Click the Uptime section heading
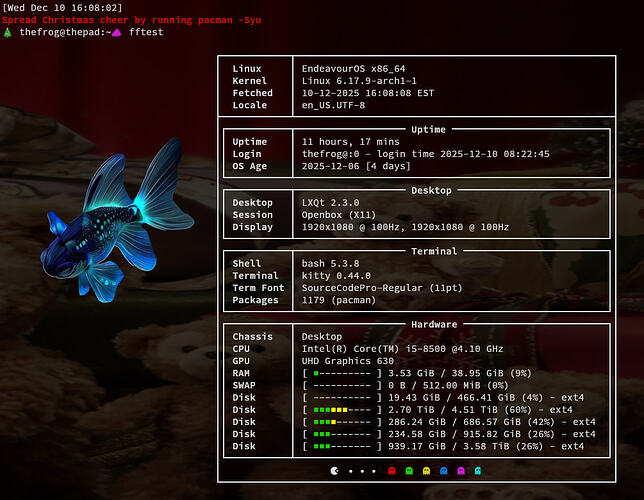Viewport: 644px width, 500px height. click(428, 129)
